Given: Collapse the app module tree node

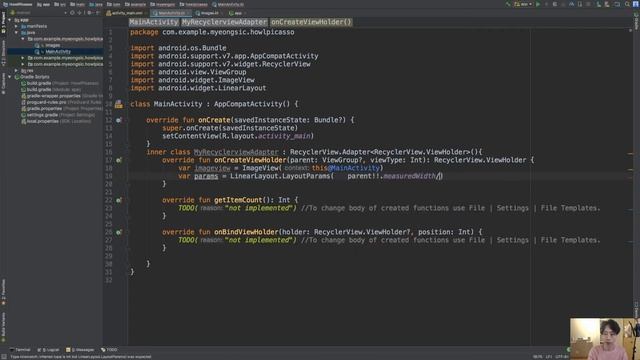Looking at the screenshot, I should pos(10,20).
